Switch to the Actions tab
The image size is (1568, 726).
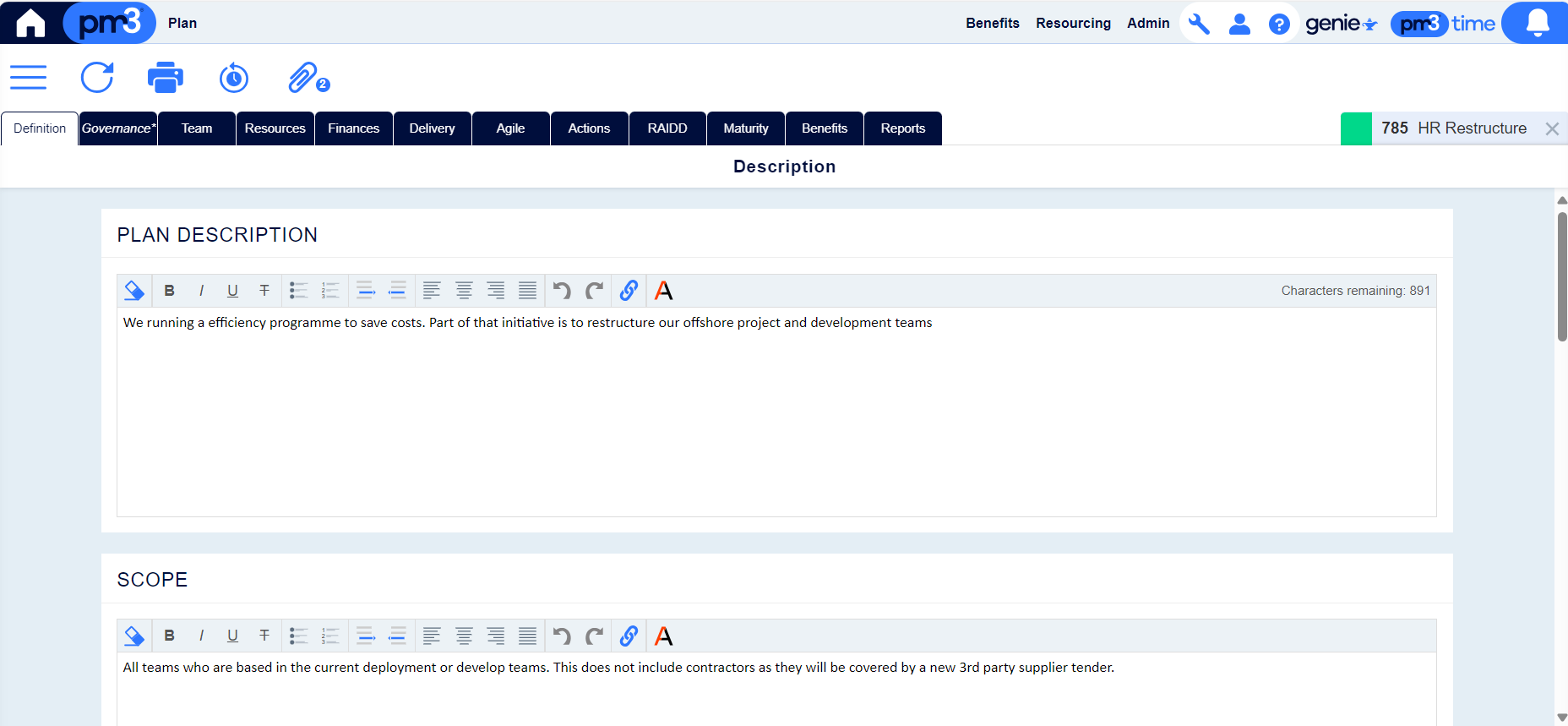coord(590,128)
